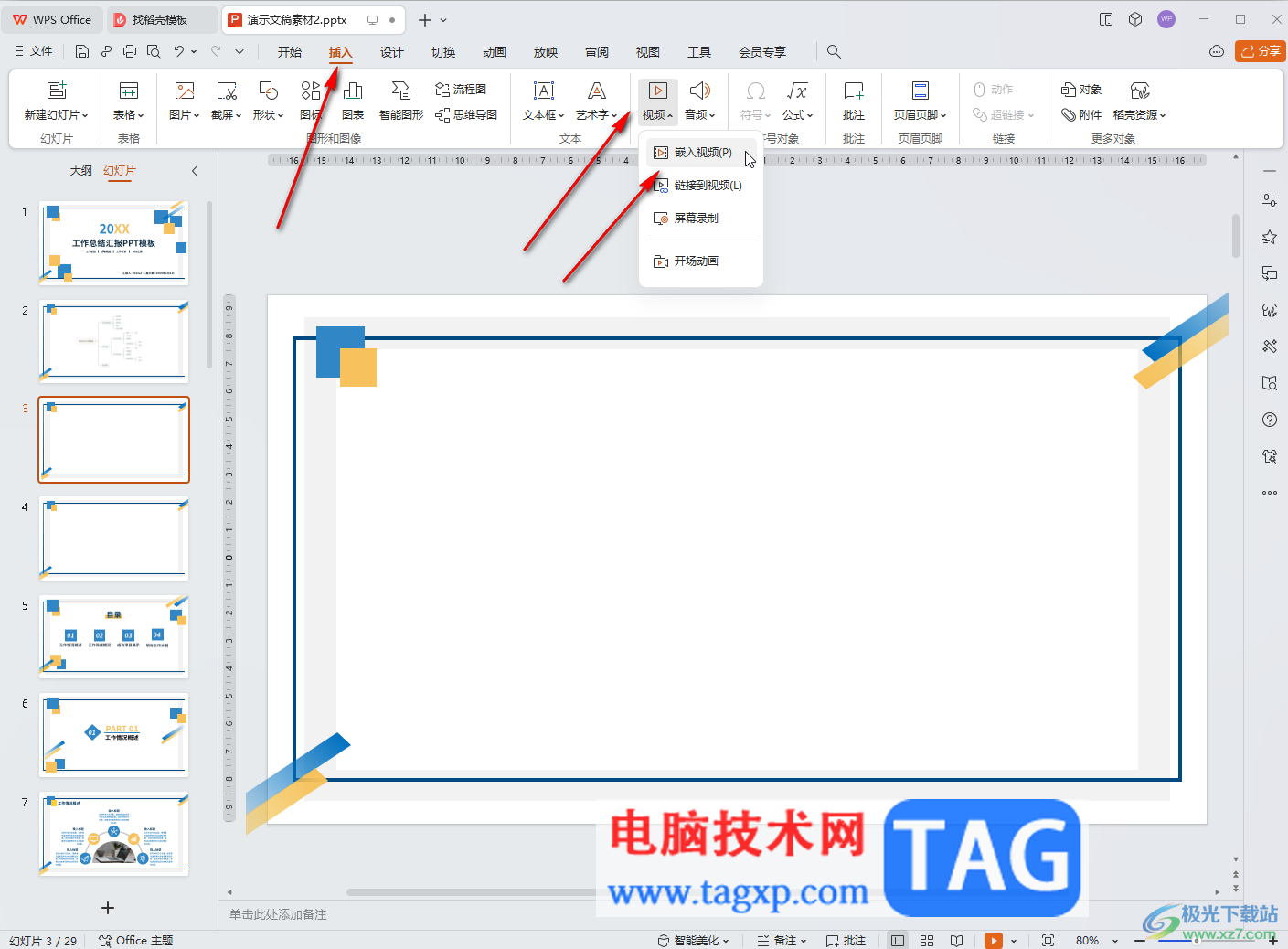Click the 截屏 screenshot scissors icon

click(227, 91)
